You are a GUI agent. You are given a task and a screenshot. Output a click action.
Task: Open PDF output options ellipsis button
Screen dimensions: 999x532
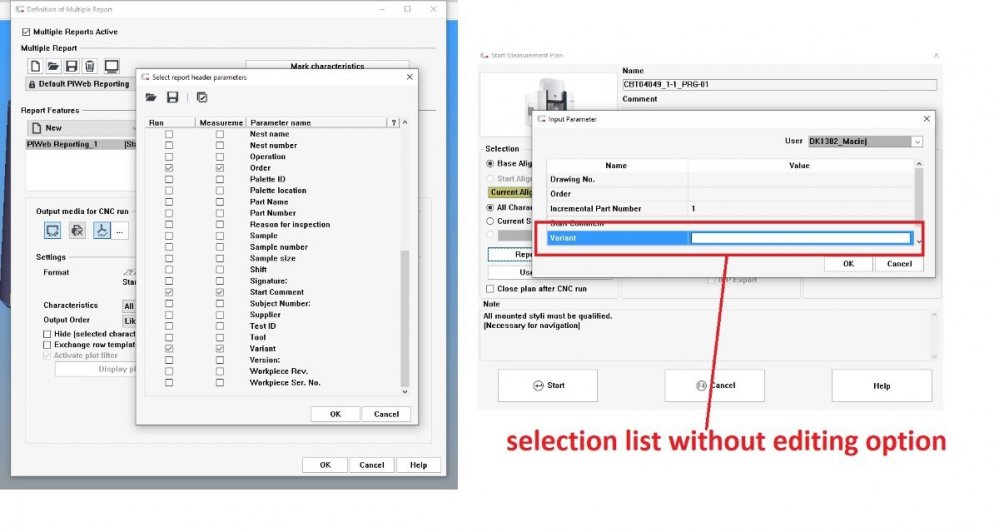point(120,231)
